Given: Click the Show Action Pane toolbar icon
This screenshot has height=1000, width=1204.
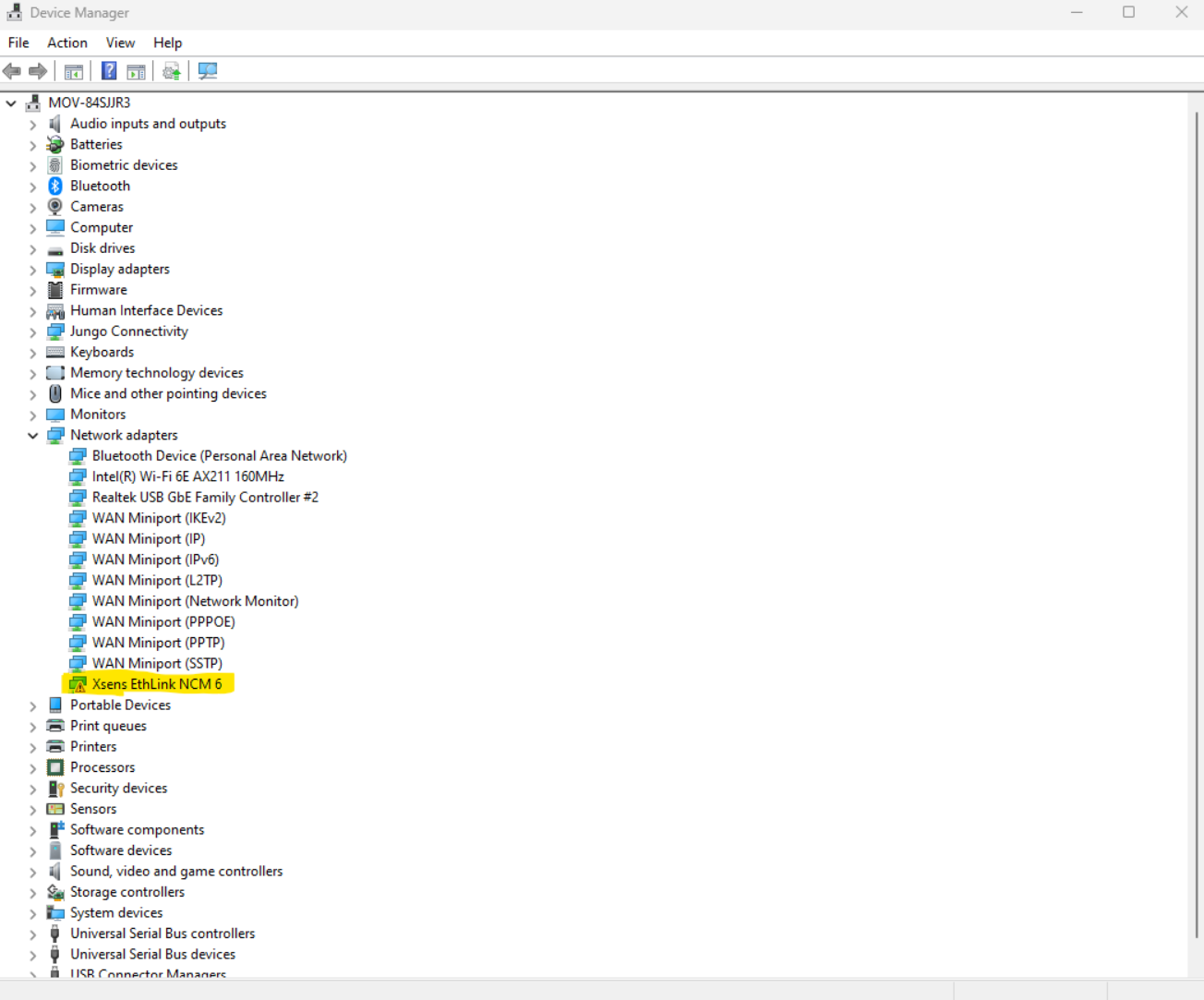Looking at the screenshot, I should coord(136,71).
